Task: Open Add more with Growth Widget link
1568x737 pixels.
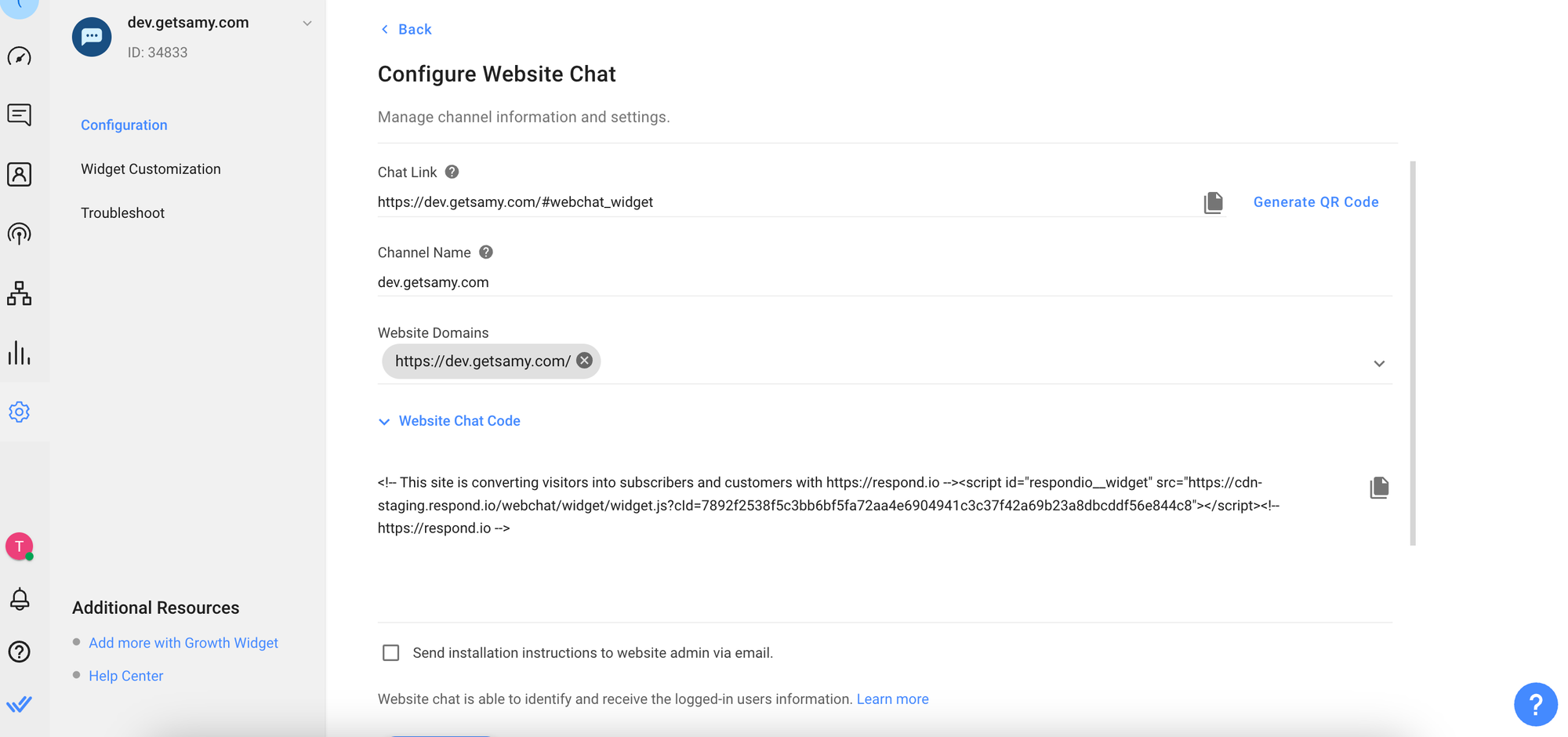Action: (x=183, y=643)
